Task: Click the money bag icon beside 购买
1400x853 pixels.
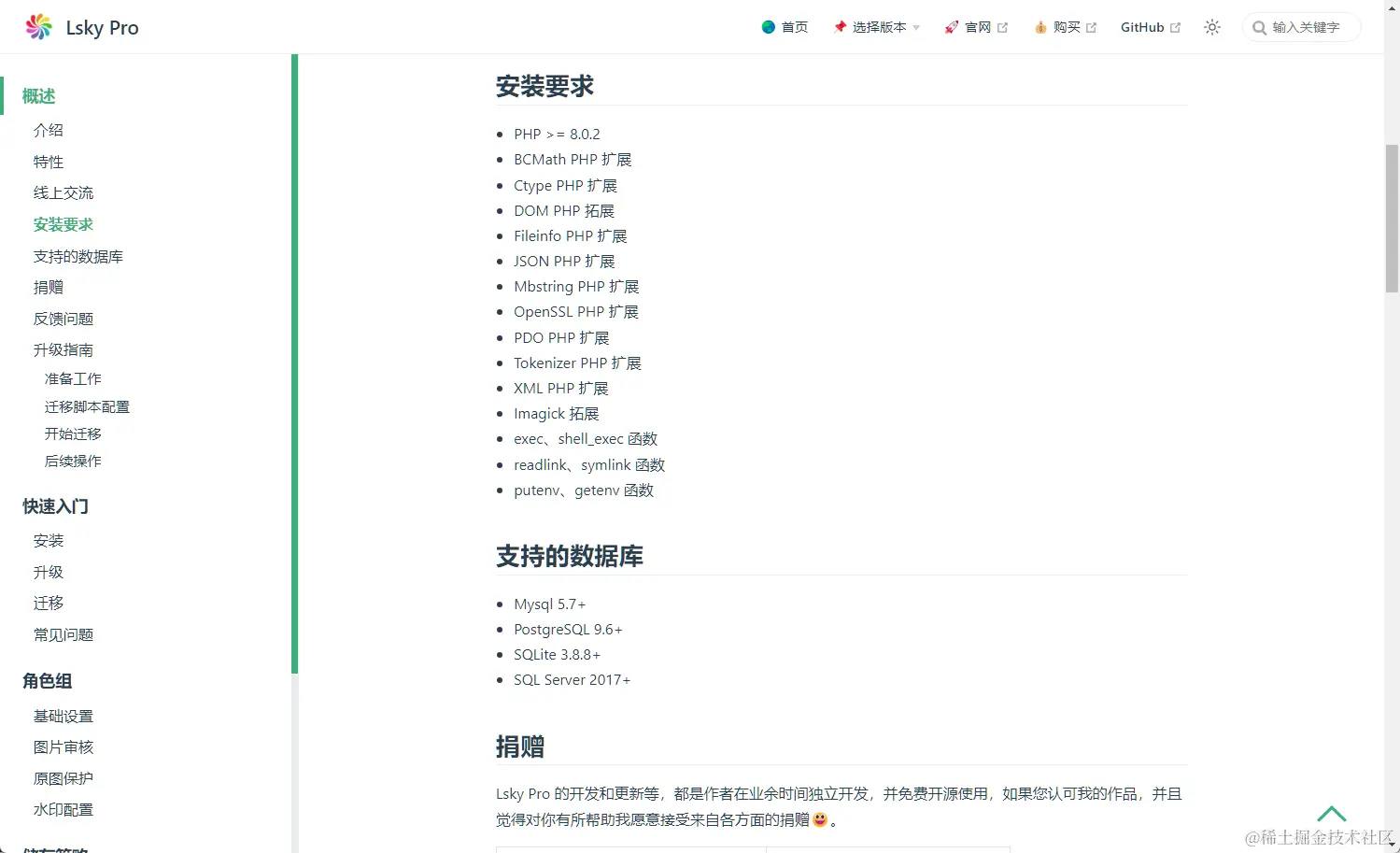Action: point(1040,27)
